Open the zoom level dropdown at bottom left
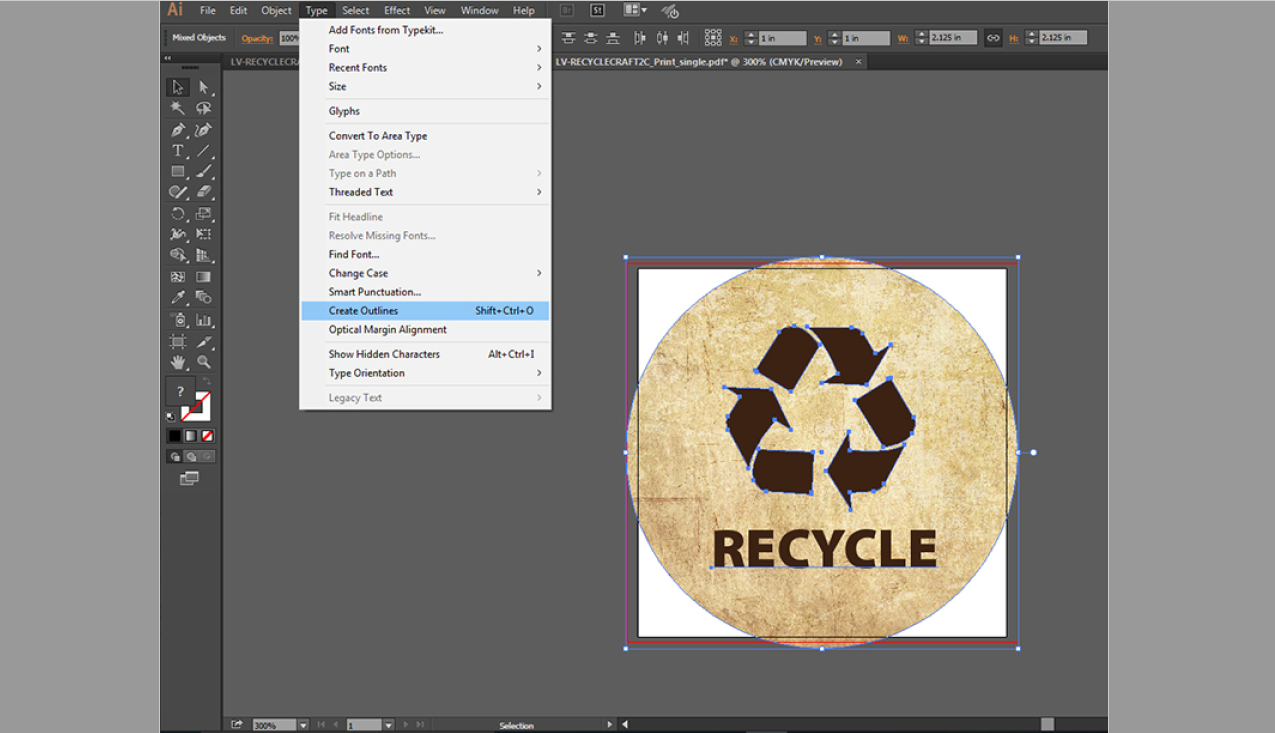Viewport: 1275px width, 733px height. coord(302,723)
